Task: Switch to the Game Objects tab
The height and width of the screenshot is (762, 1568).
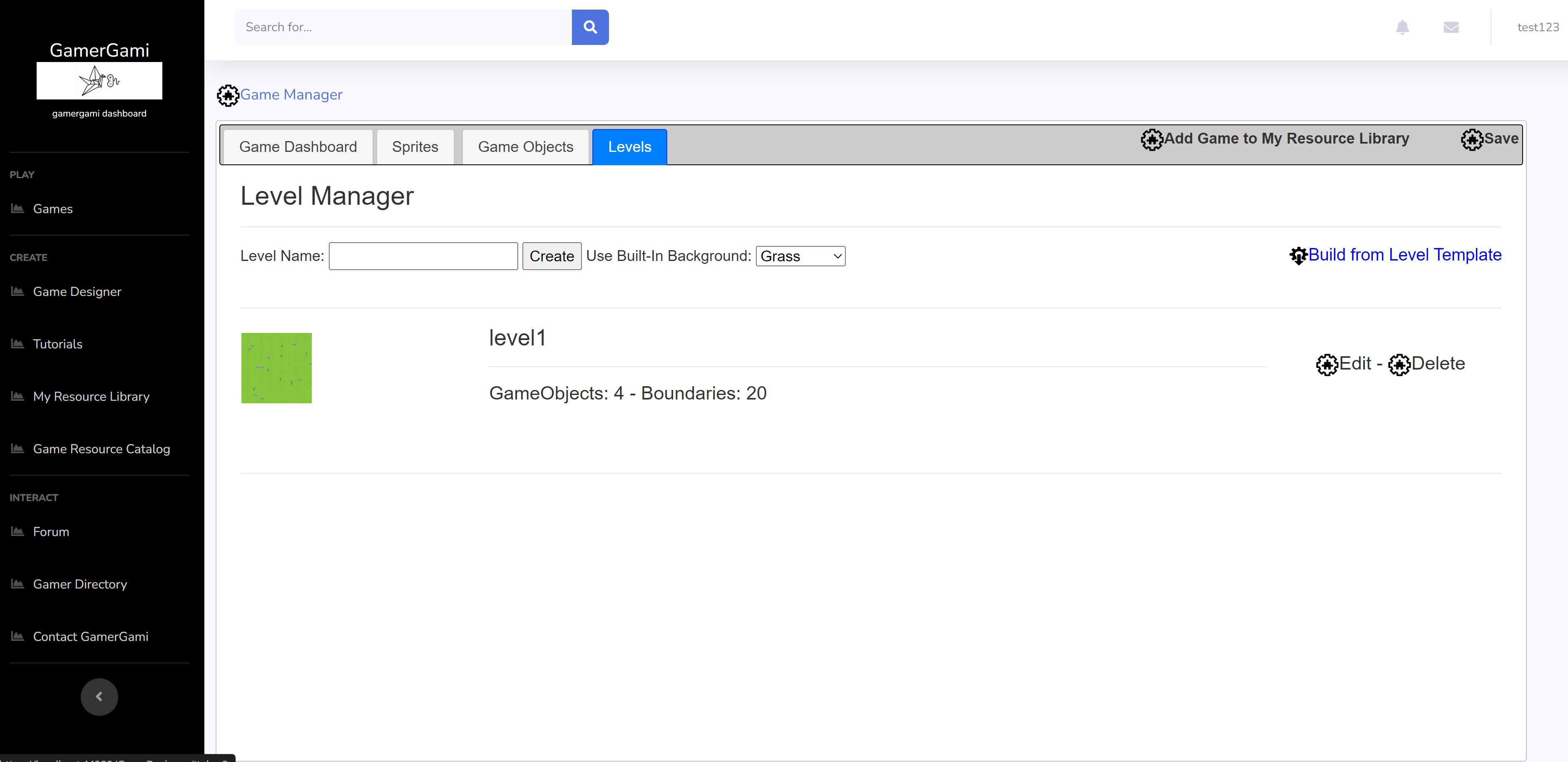Action: tap(525, 146)
